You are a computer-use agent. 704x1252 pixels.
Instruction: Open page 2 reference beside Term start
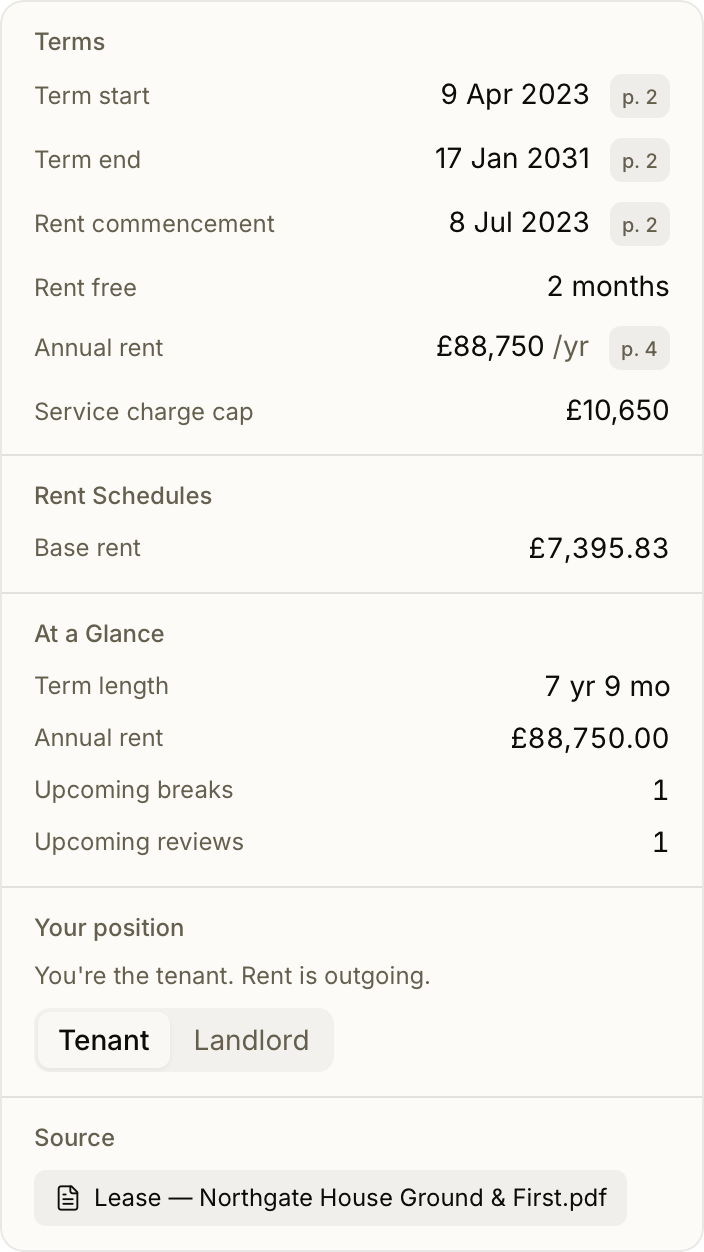pyautogui.click(x=640, y=97)
